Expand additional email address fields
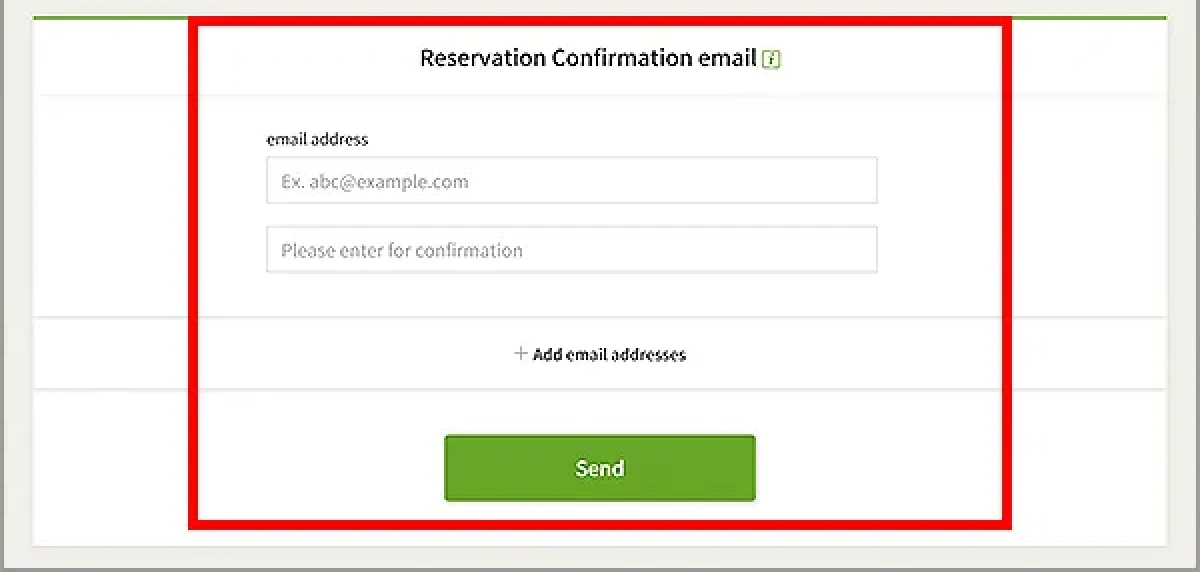Viewport: 1200px width, 572px height. 600,354
